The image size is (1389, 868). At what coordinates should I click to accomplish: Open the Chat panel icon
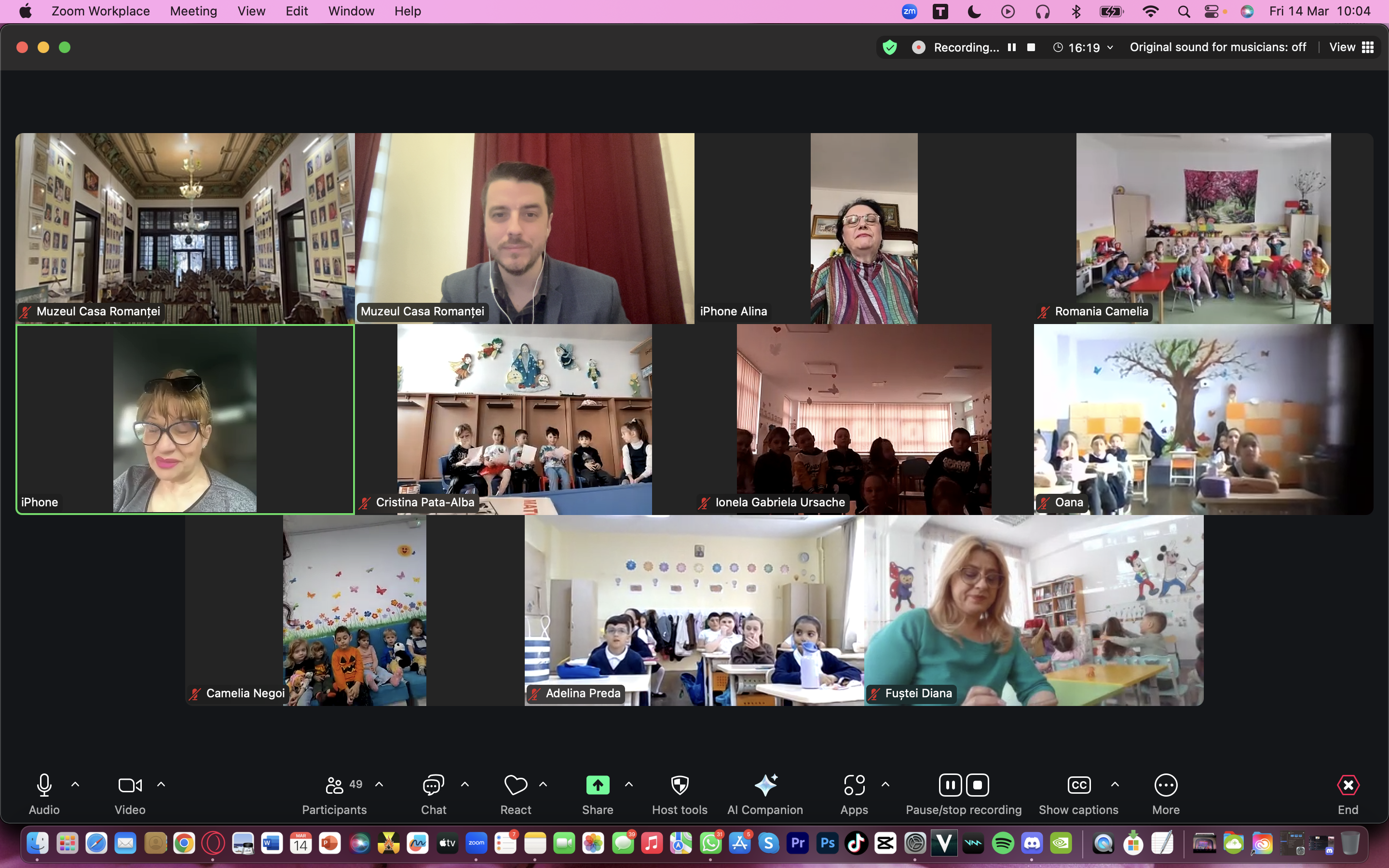[434, 785]
